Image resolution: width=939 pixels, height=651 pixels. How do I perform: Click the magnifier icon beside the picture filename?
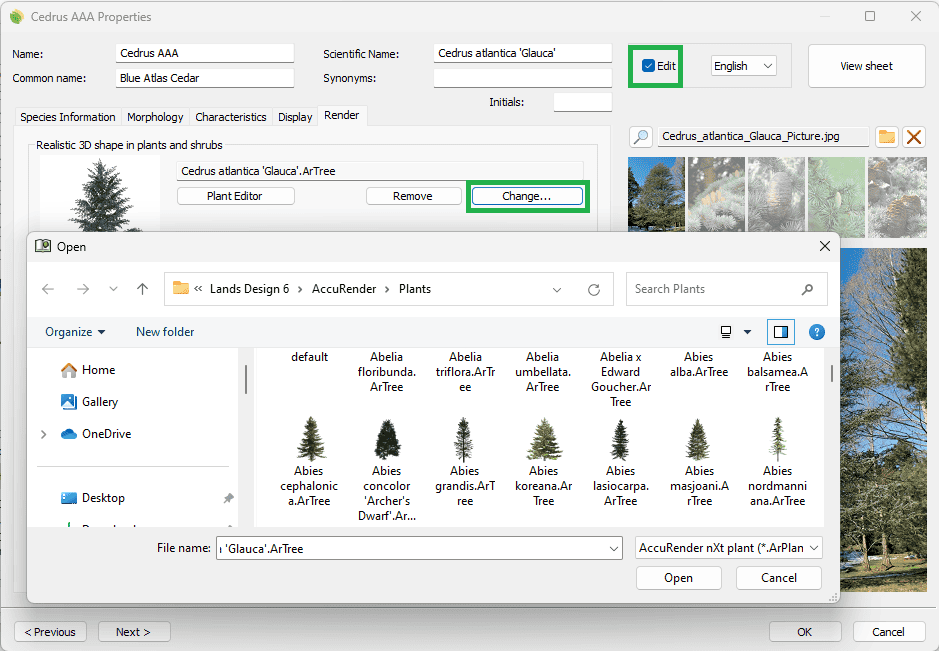click(641, 137)
